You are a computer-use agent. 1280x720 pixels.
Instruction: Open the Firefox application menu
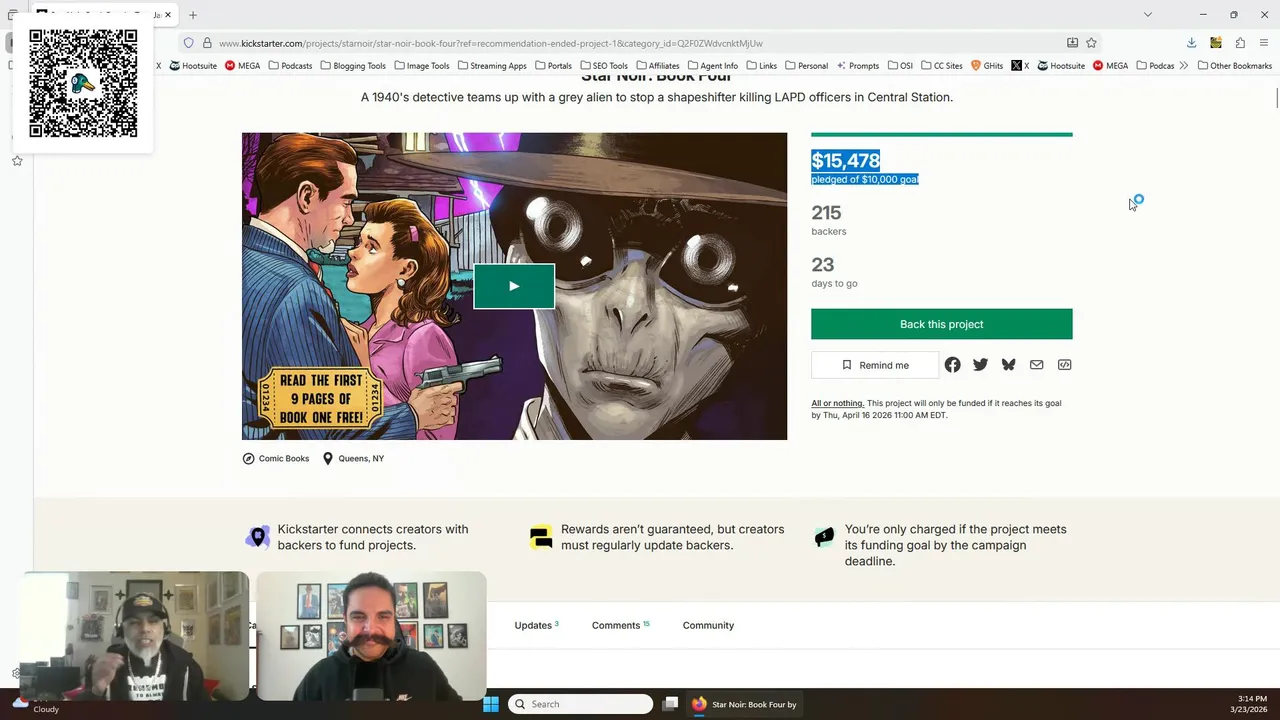click(x=1264, y=43)
